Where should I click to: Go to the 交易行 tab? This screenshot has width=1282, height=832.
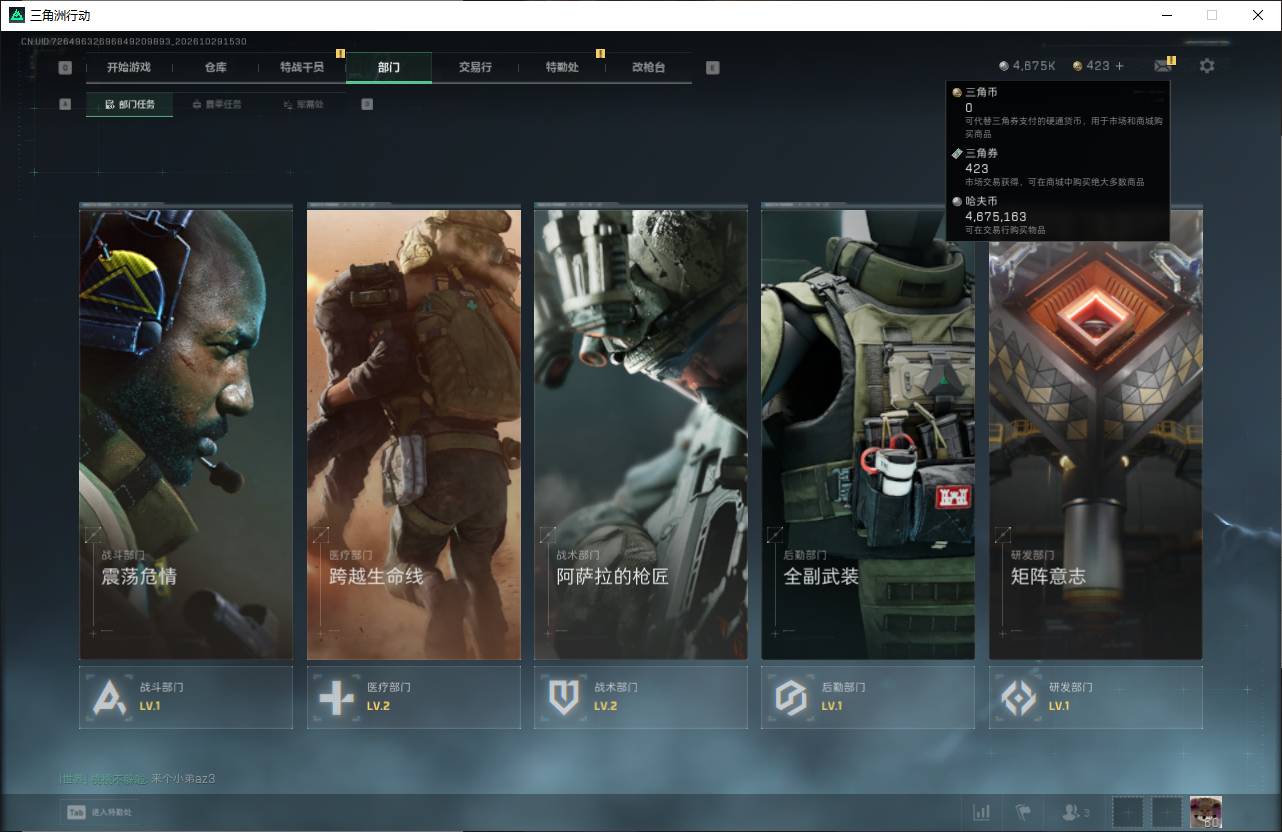pyautogui.click(x=475, y=67)
